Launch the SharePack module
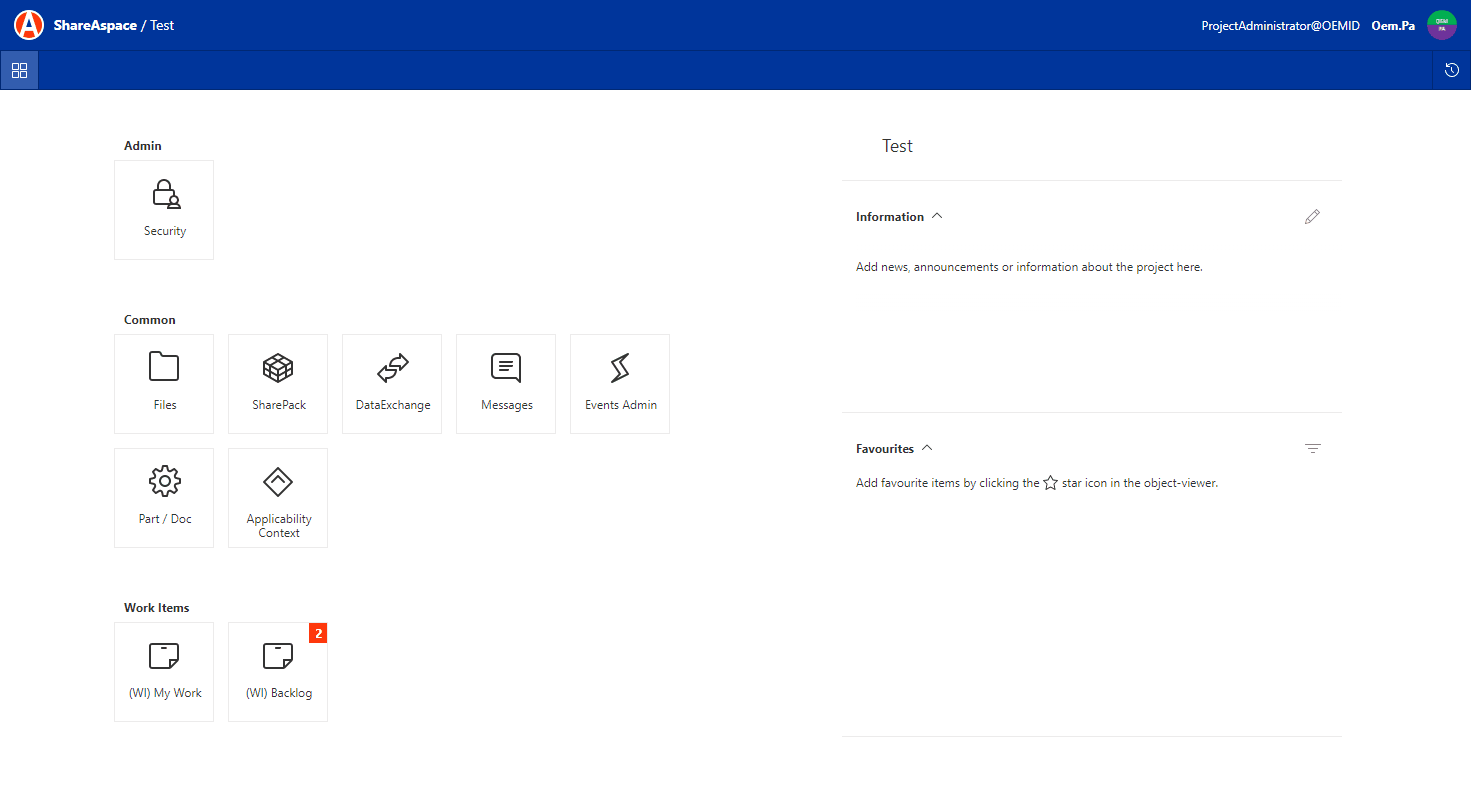Screen dimensions: 1471x792 click(x=278, y=384)
